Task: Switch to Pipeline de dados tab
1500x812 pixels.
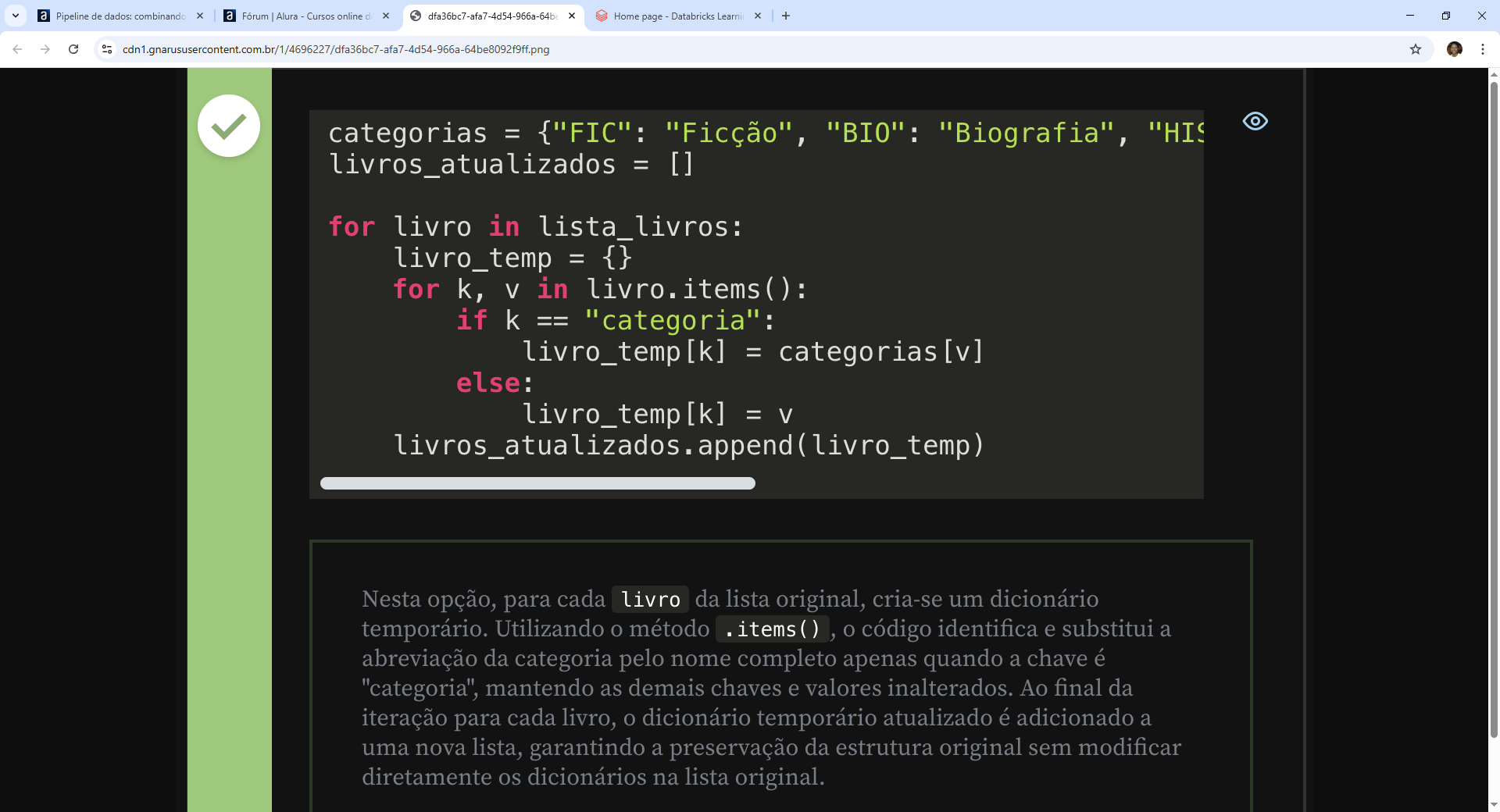Action: point(117,16)
